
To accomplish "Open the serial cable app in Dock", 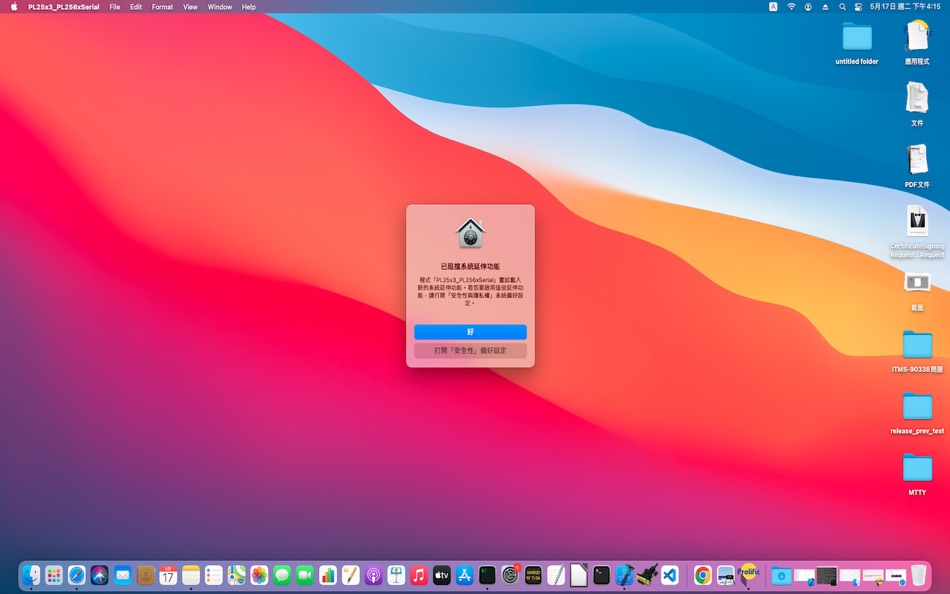I will tap(647, 575).
